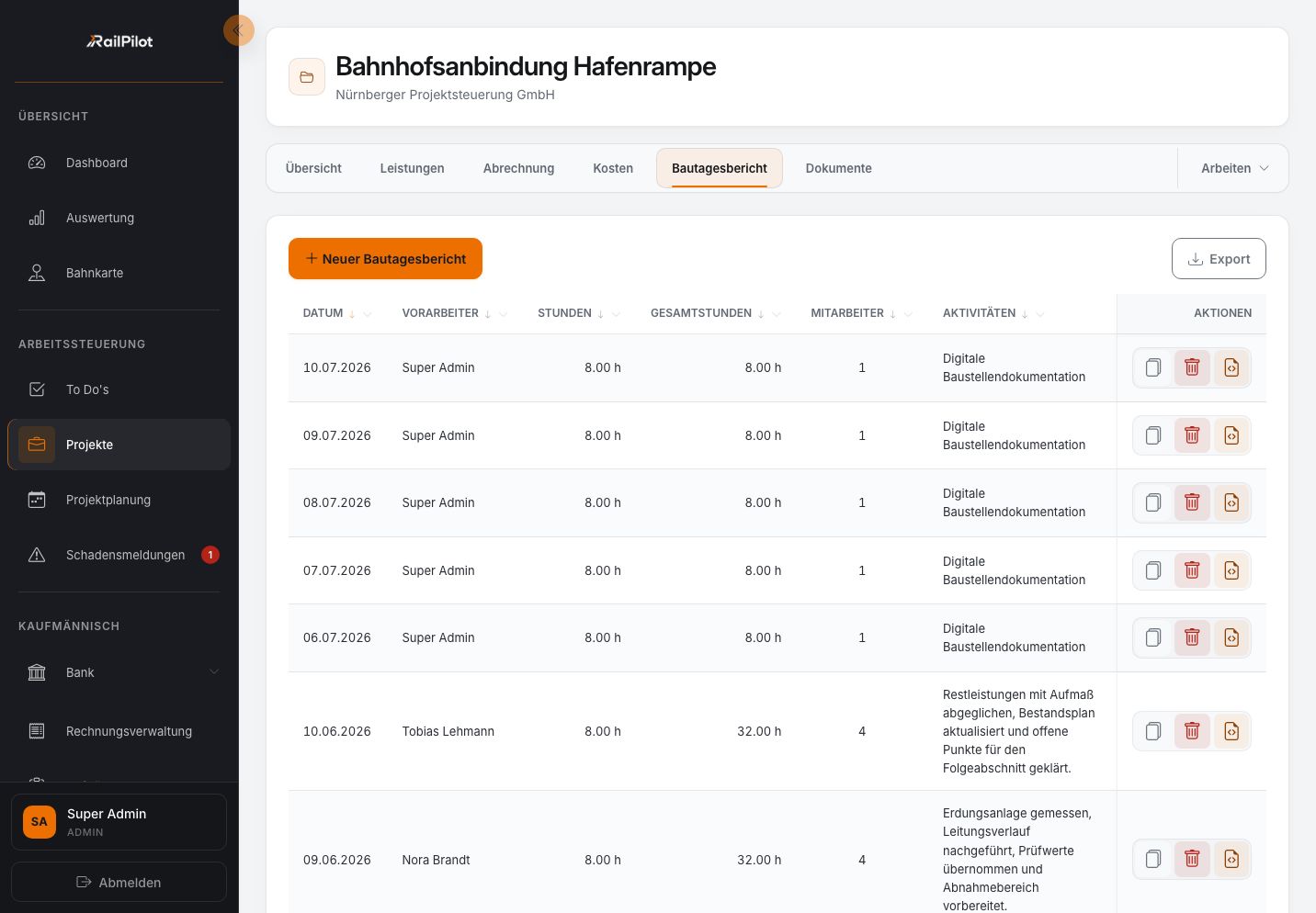This screenshot has width=1316, height=913.
Task: Expand the Bank menu chevron
Action: pyautogui.click(x=214, y=672)
